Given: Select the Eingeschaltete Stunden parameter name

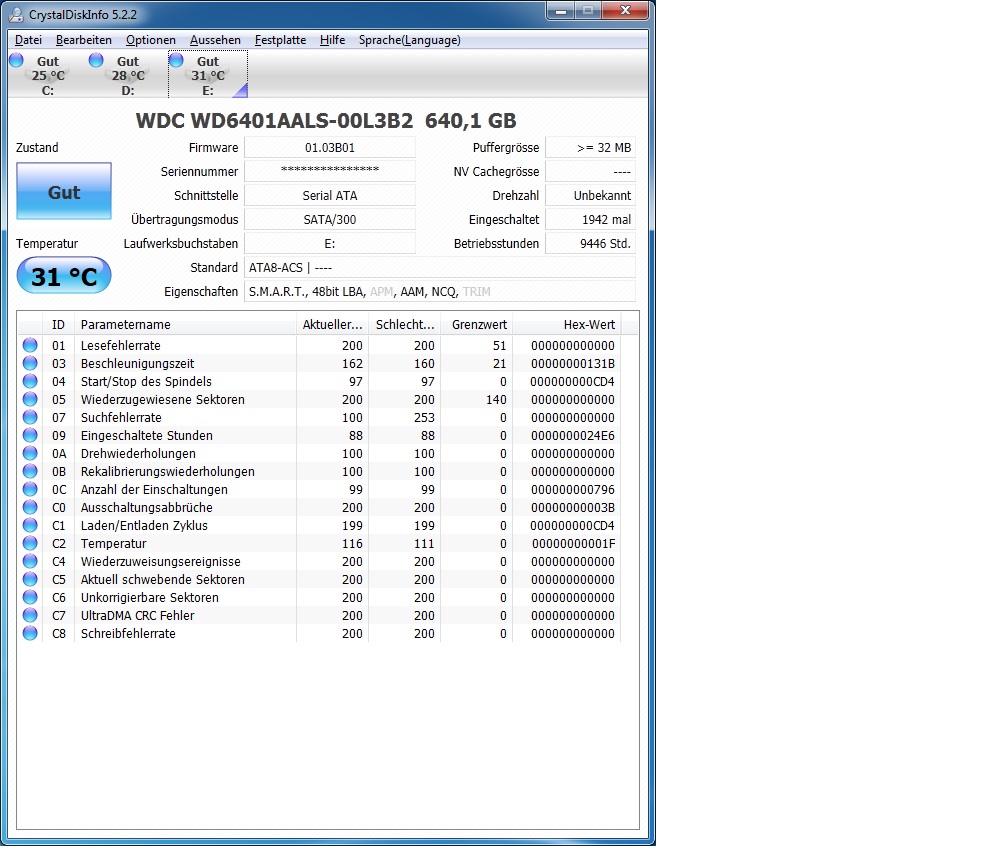Looking at the screenshot, I should tap(147, 436).
